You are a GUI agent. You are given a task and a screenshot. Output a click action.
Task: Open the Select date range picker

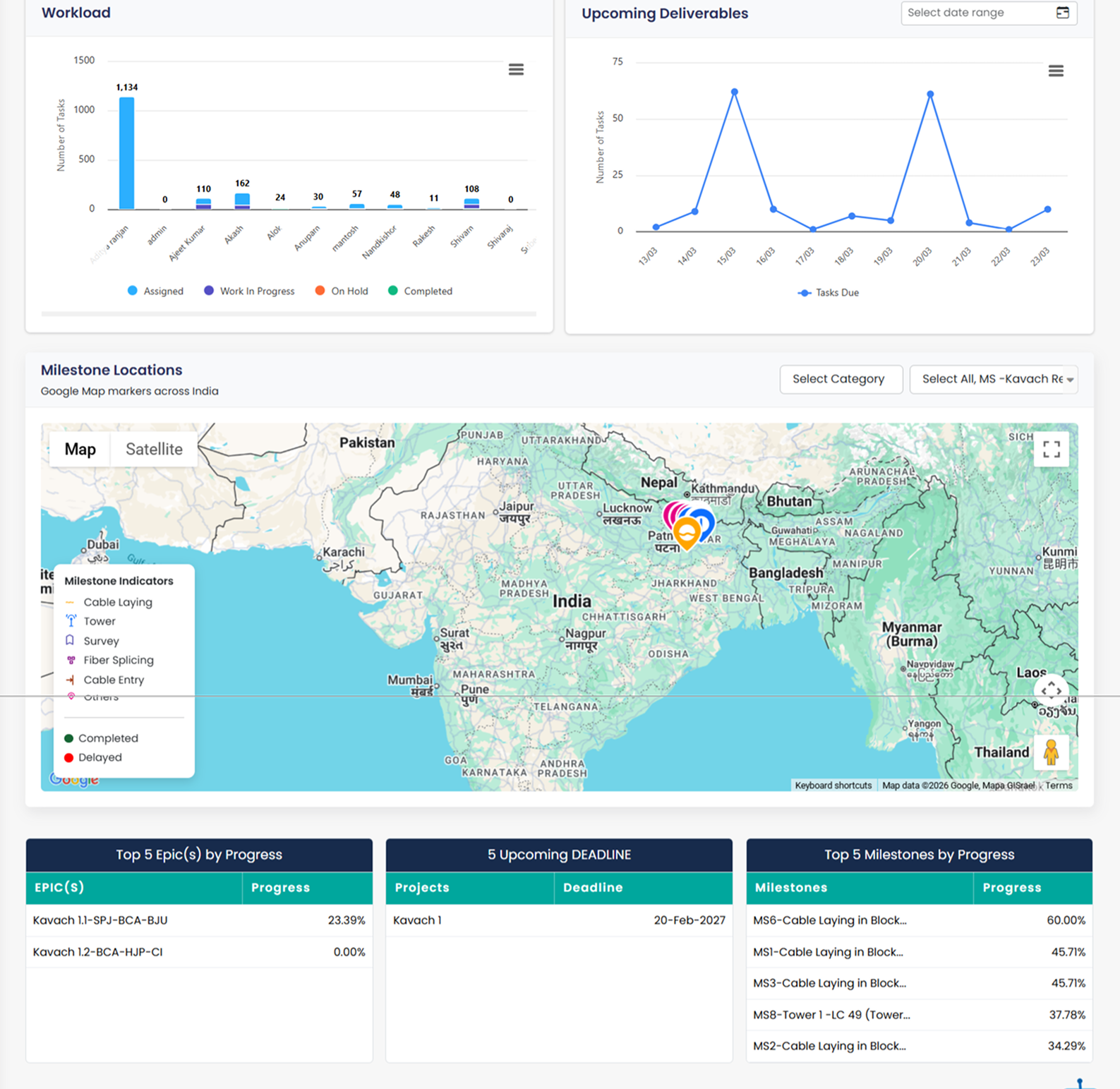977,13
